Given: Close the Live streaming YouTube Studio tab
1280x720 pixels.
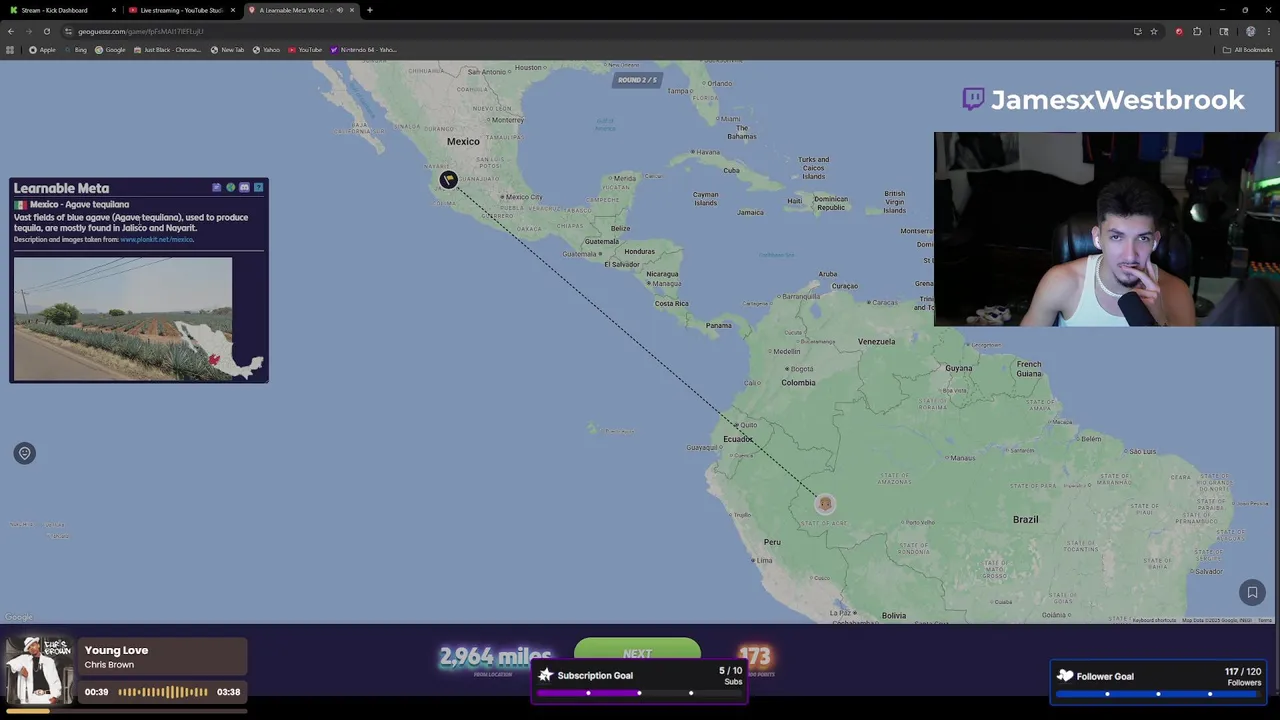Looking at the screenshot, I should [232, 10].
